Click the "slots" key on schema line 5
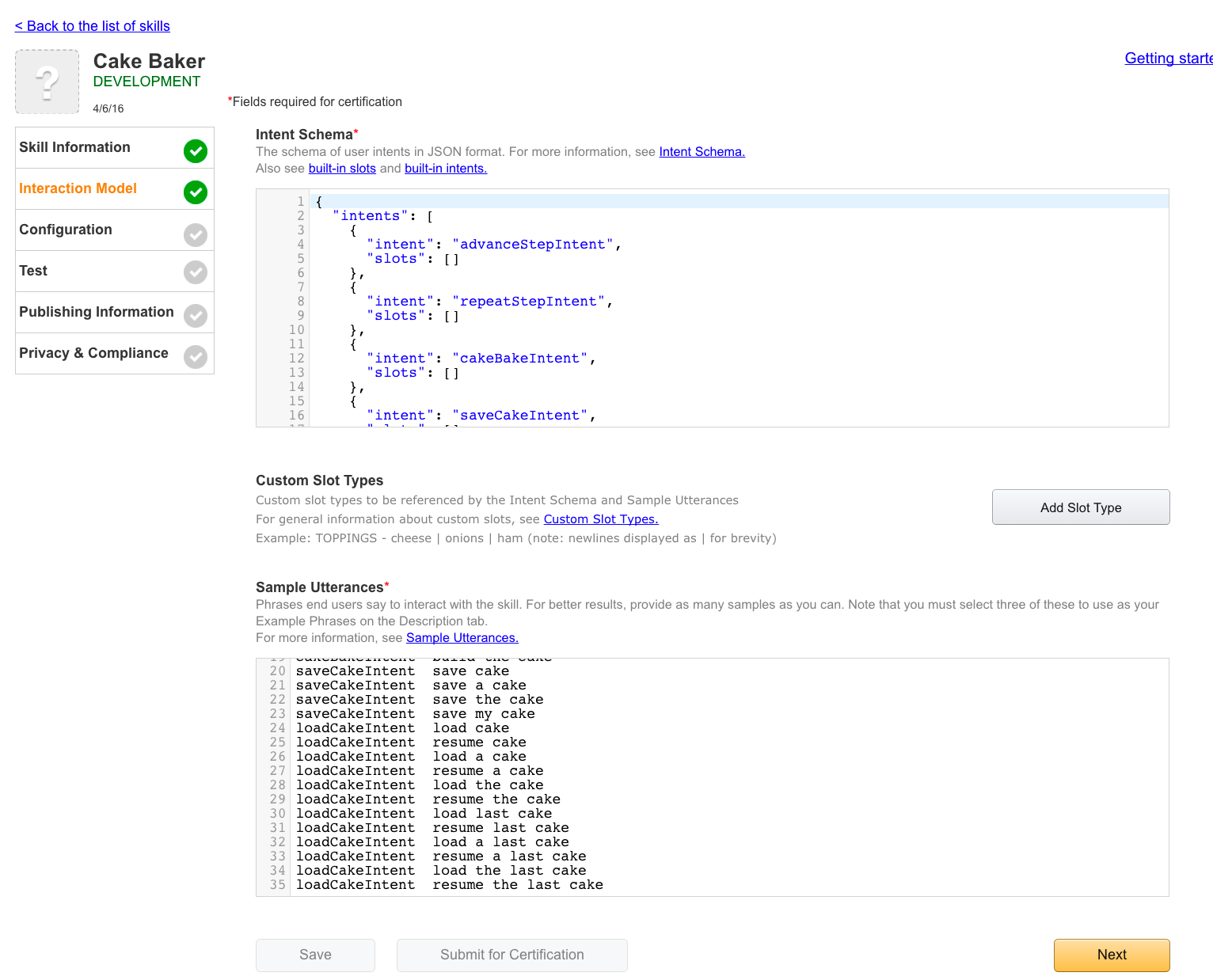 [396, 259]
